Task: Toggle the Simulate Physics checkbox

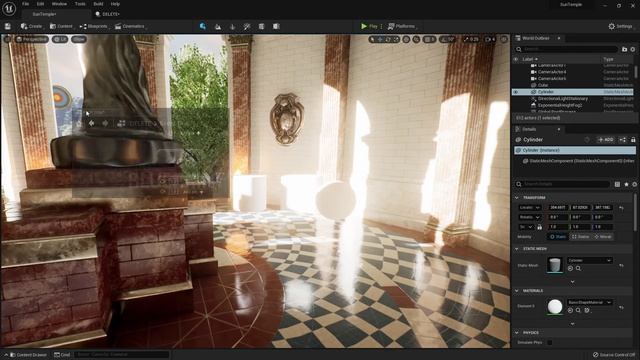Action: click(550, 342)
